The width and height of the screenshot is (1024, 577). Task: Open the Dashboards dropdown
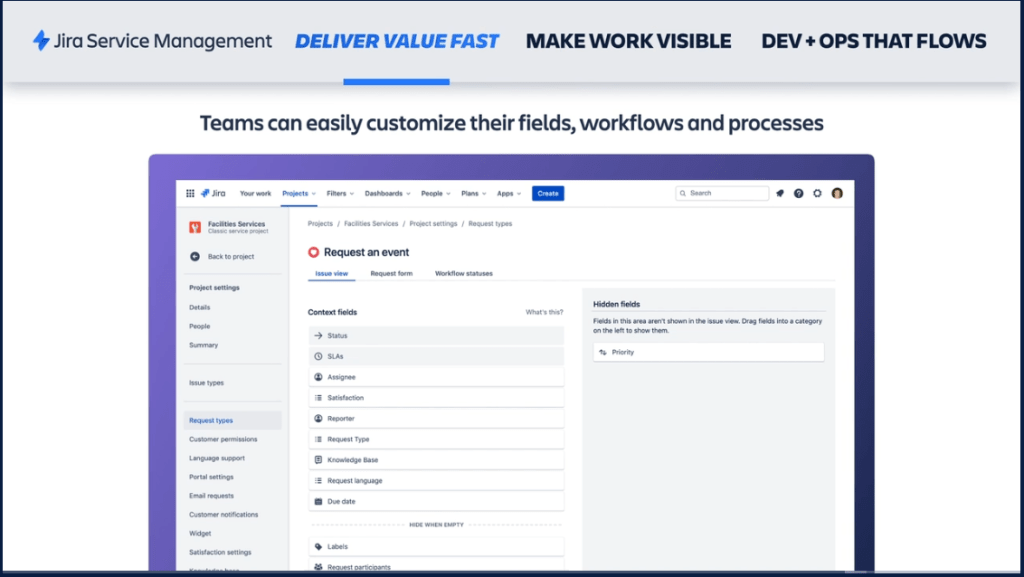(x=387, y=193)
